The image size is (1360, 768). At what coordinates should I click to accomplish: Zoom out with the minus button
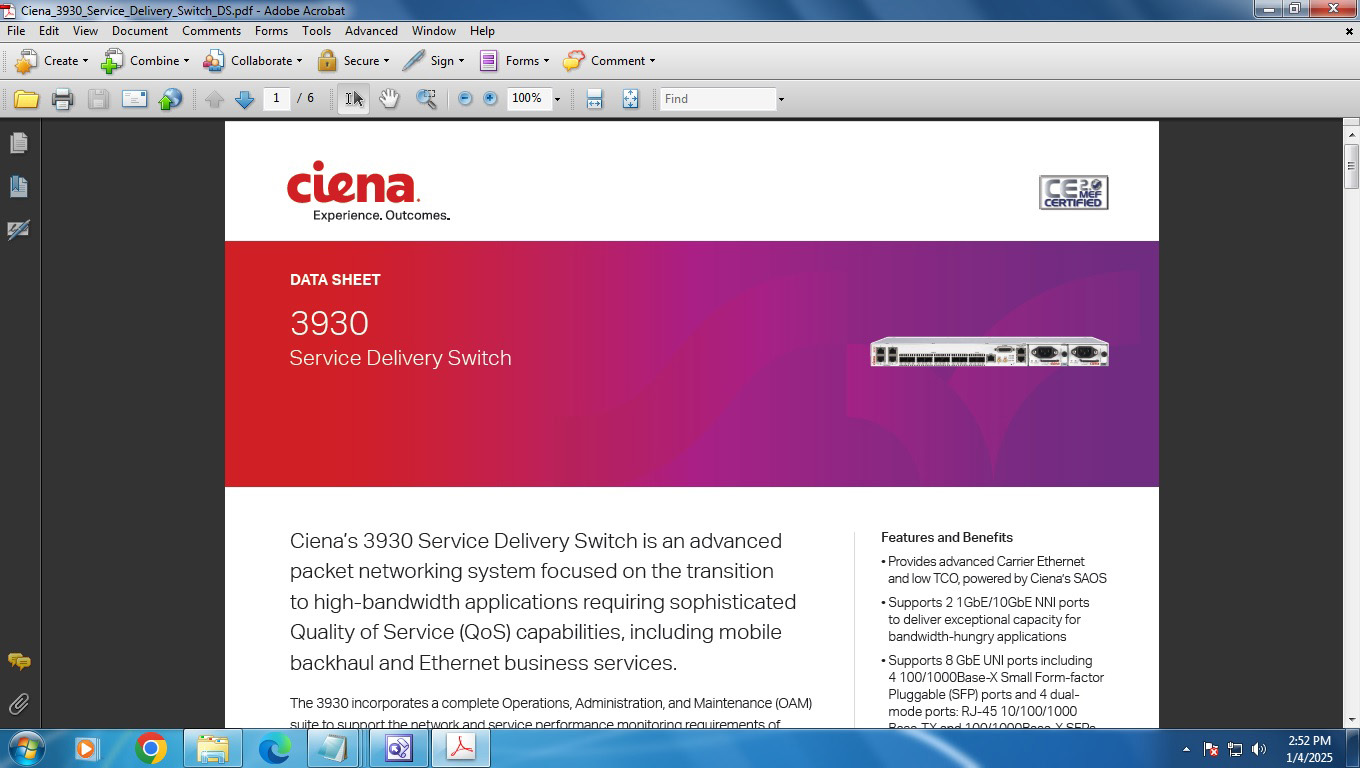465,99
